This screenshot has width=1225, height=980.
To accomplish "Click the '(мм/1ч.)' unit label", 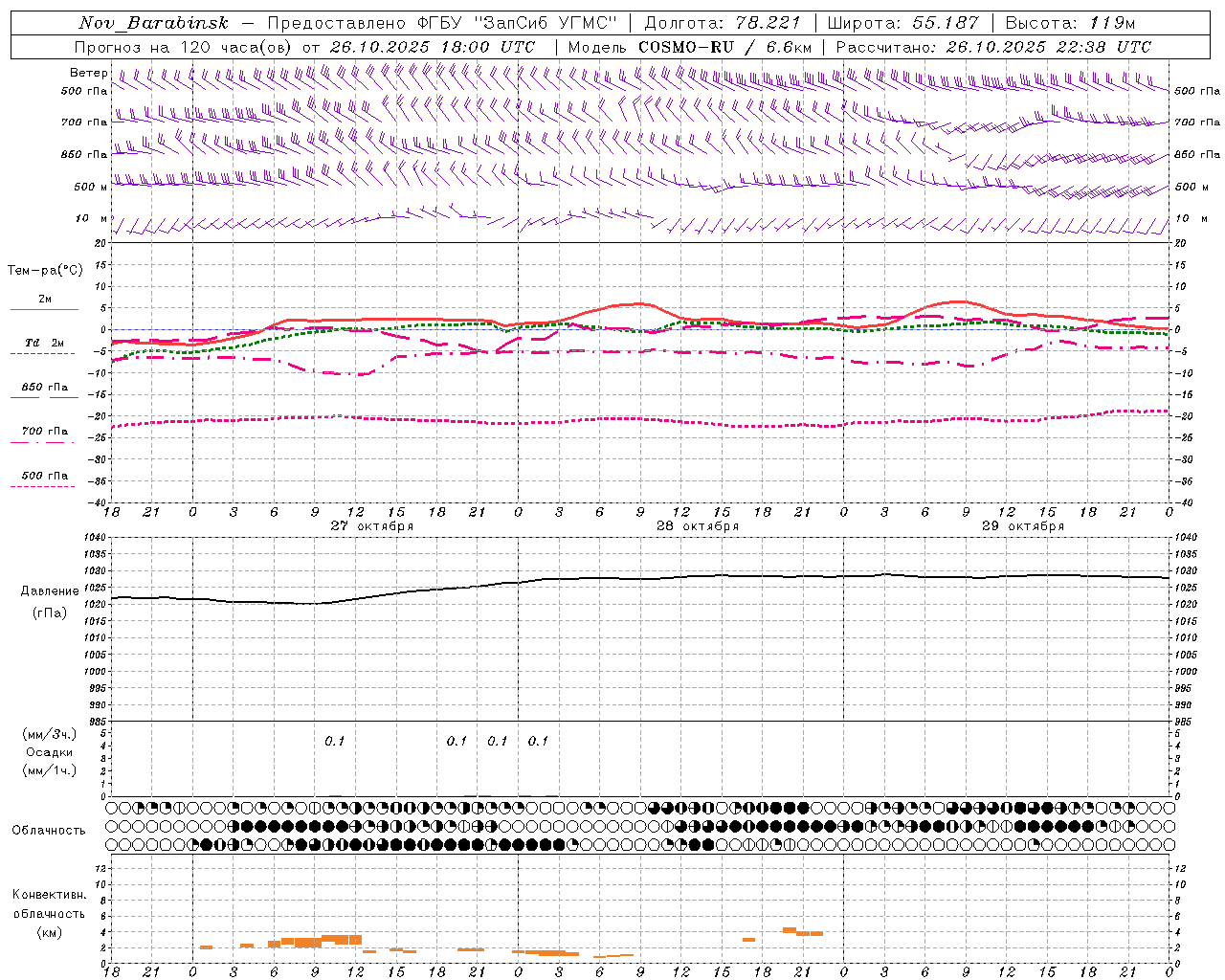I will tap(49, 770).
